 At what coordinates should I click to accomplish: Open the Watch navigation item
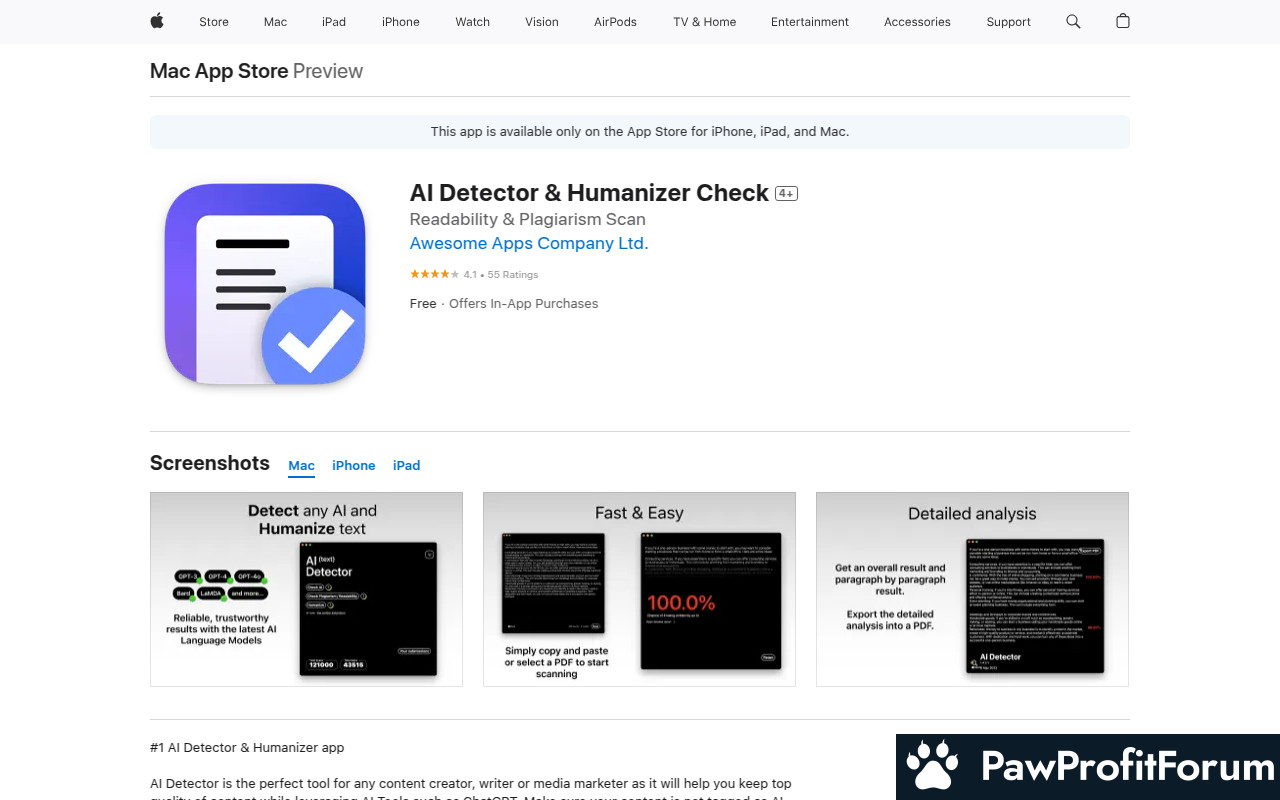coord(473,22)
